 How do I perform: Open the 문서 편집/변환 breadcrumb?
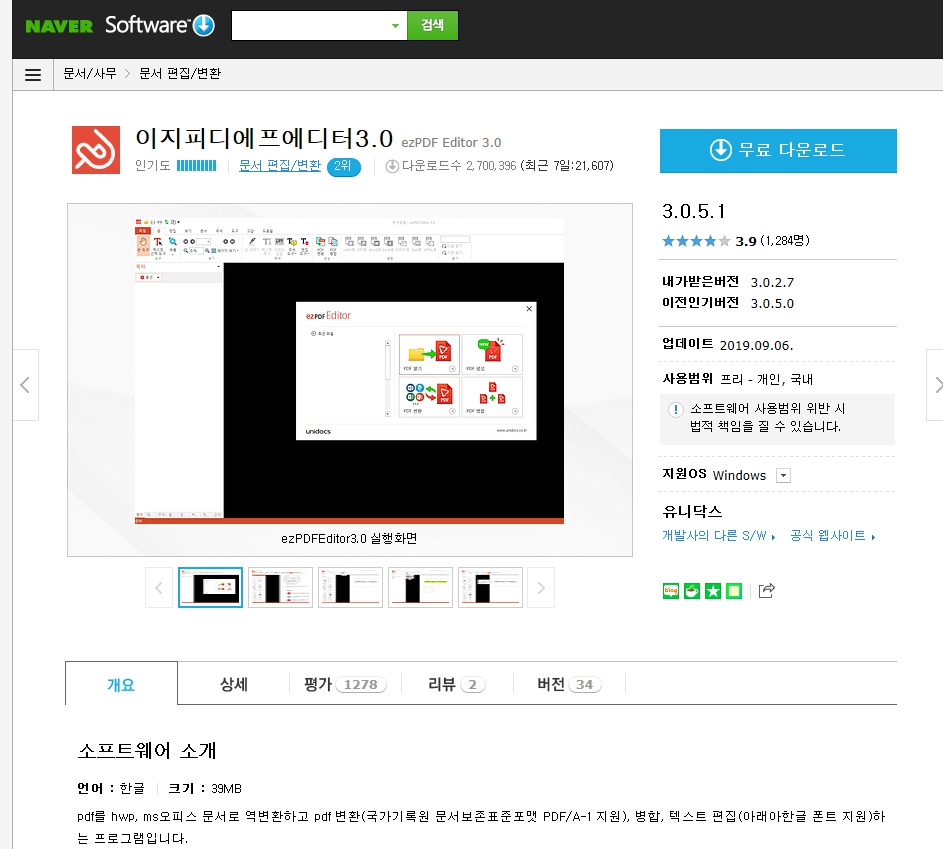180,73
